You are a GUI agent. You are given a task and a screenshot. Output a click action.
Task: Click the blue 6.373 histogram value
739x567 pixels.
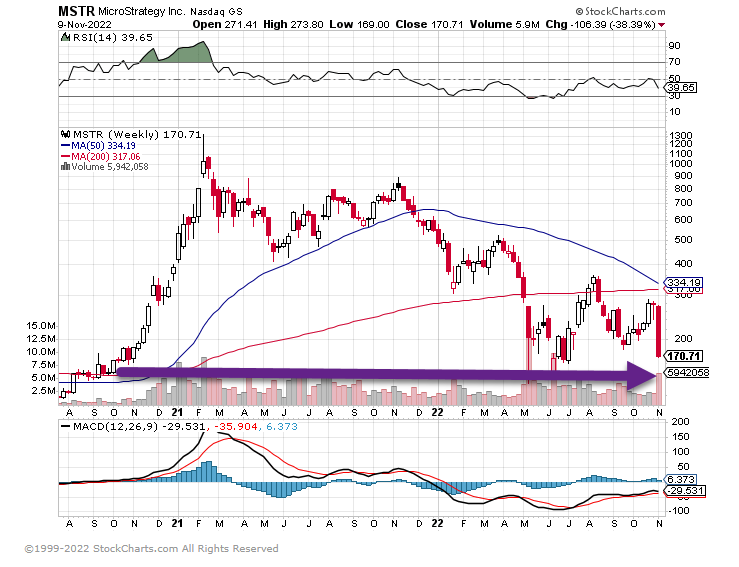[282, 427]
